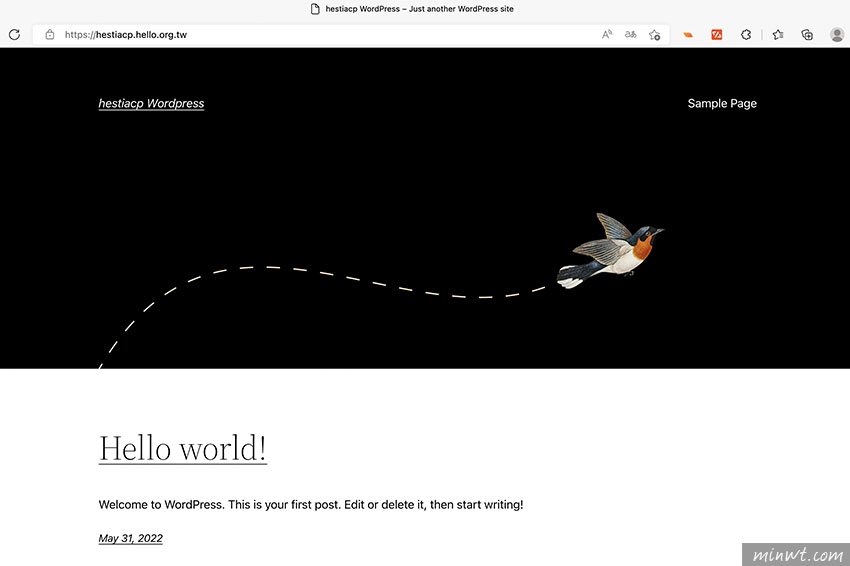This screenshot has width=850, height=566.
Task: Open Read Aloud from the address bar
Action: pyautogui.click(x=607, y=35)
